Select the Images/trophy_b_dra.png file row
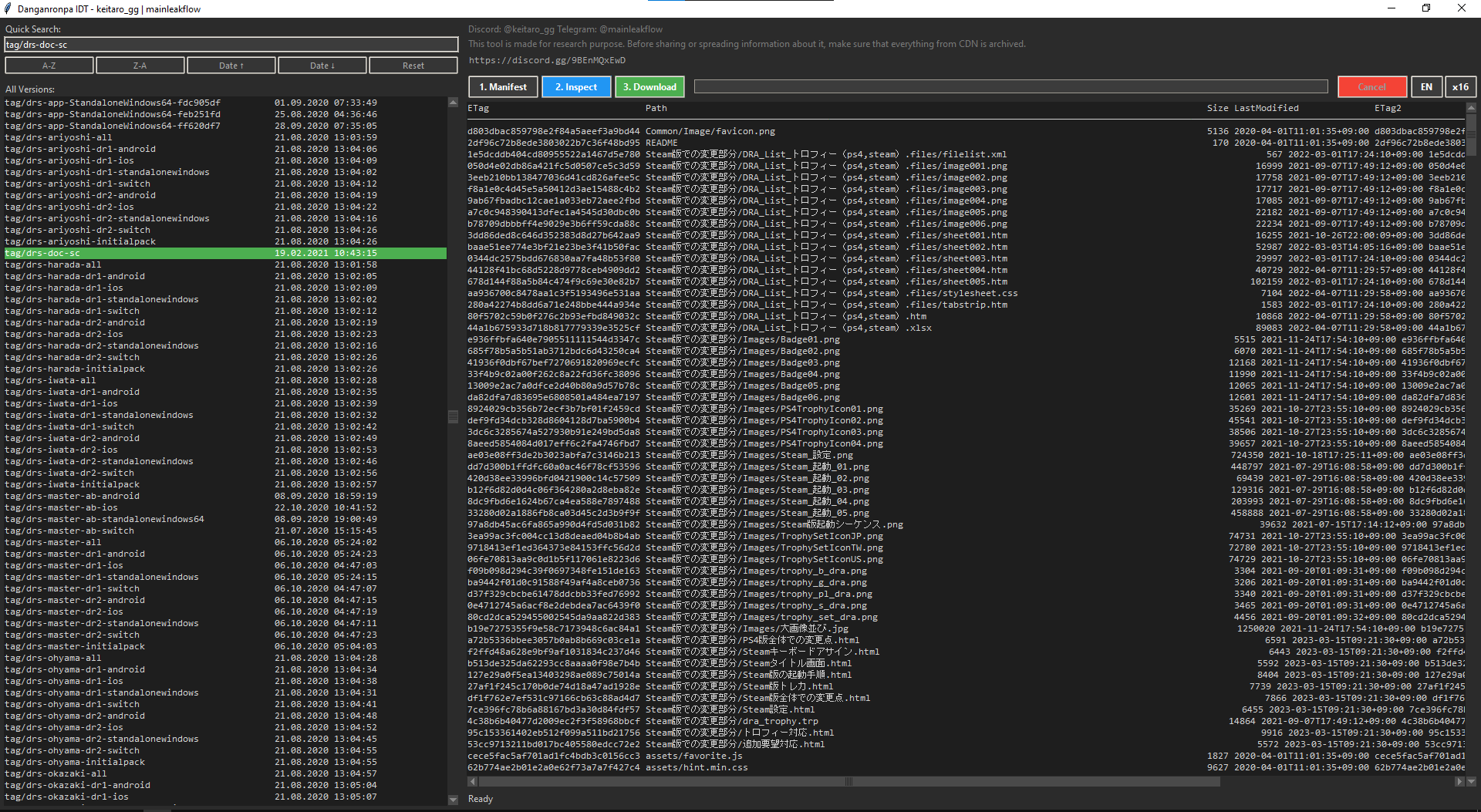Viewport: 1481px width, 812px height. point(966,571)
